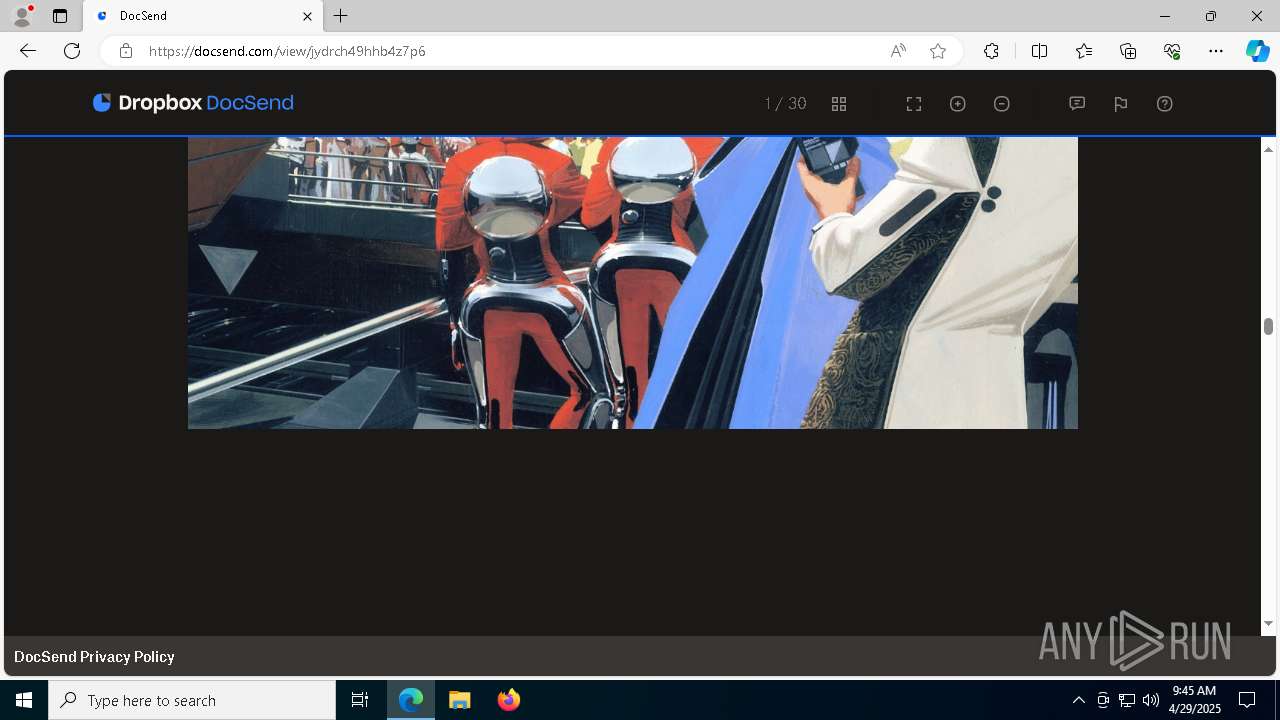Screen dimensions: 1280x720
Task: Activate Read aloud in address bar
Action: pos(898,51)
